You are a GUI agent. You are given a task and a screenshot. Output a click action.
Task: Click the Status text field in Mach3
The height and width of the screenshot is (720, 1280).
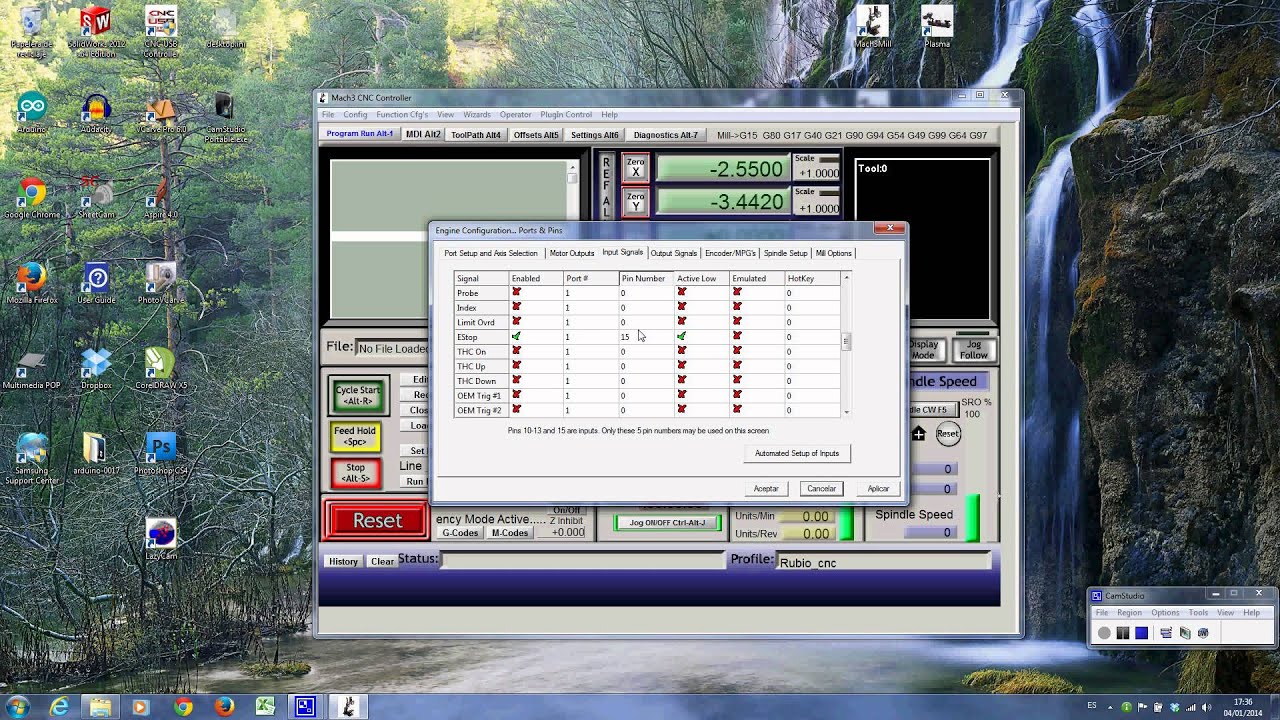pyautogui.click(x=583, y=560)
